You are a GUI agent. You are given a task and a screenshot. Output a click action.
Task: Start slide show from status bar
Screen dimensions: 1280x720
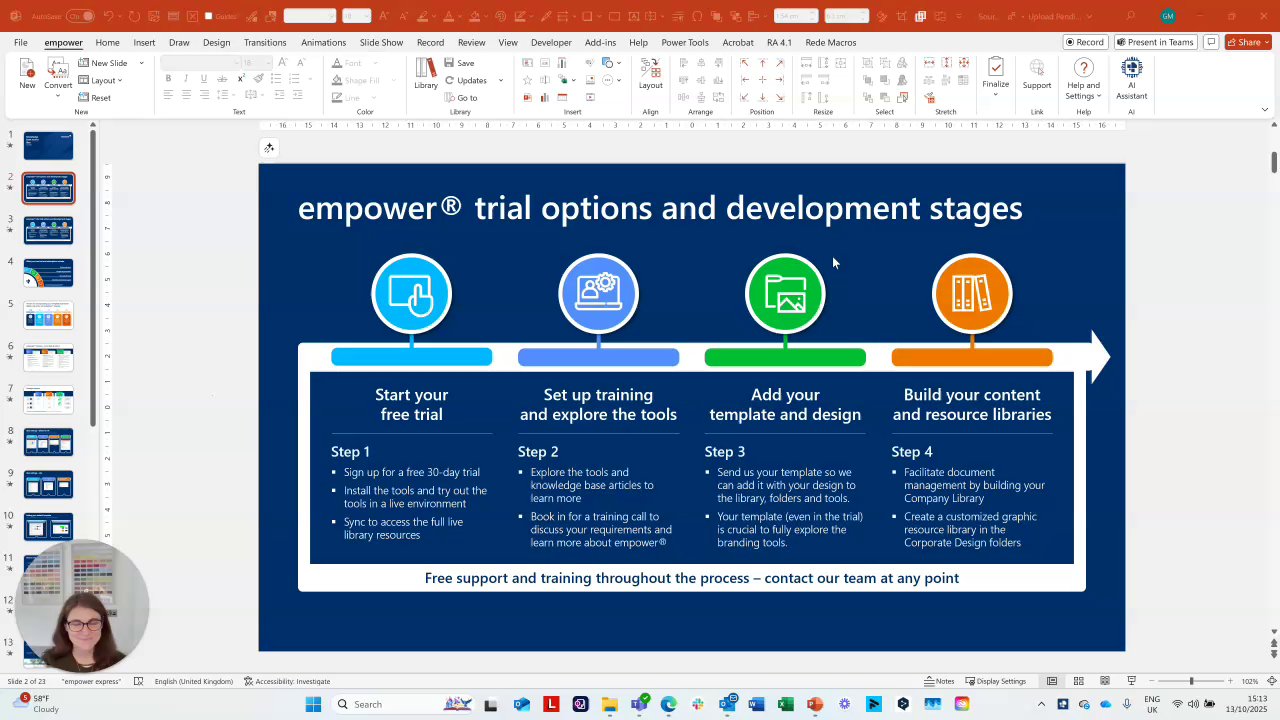tap(1131, 681)
